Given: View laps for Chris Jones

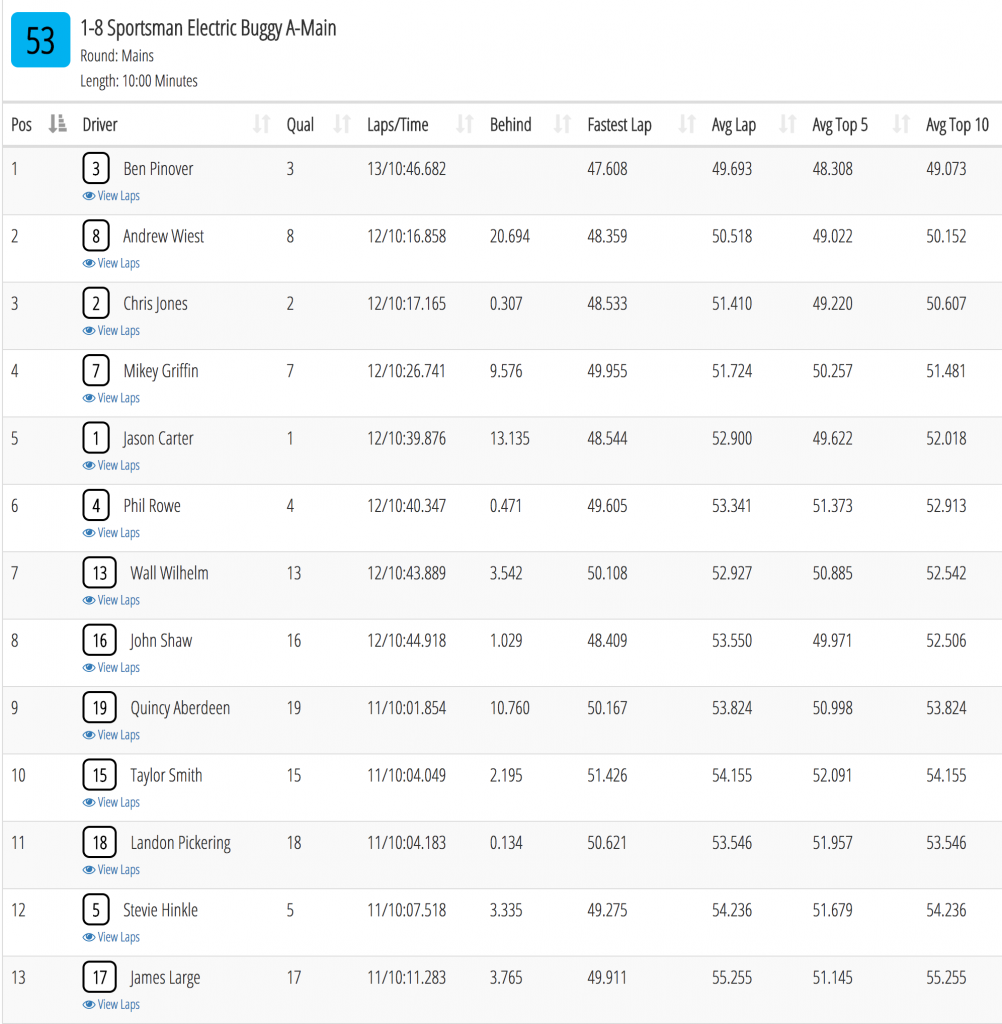Looking at the screenshot, I should pyautogui.click(x=111, y=330).
